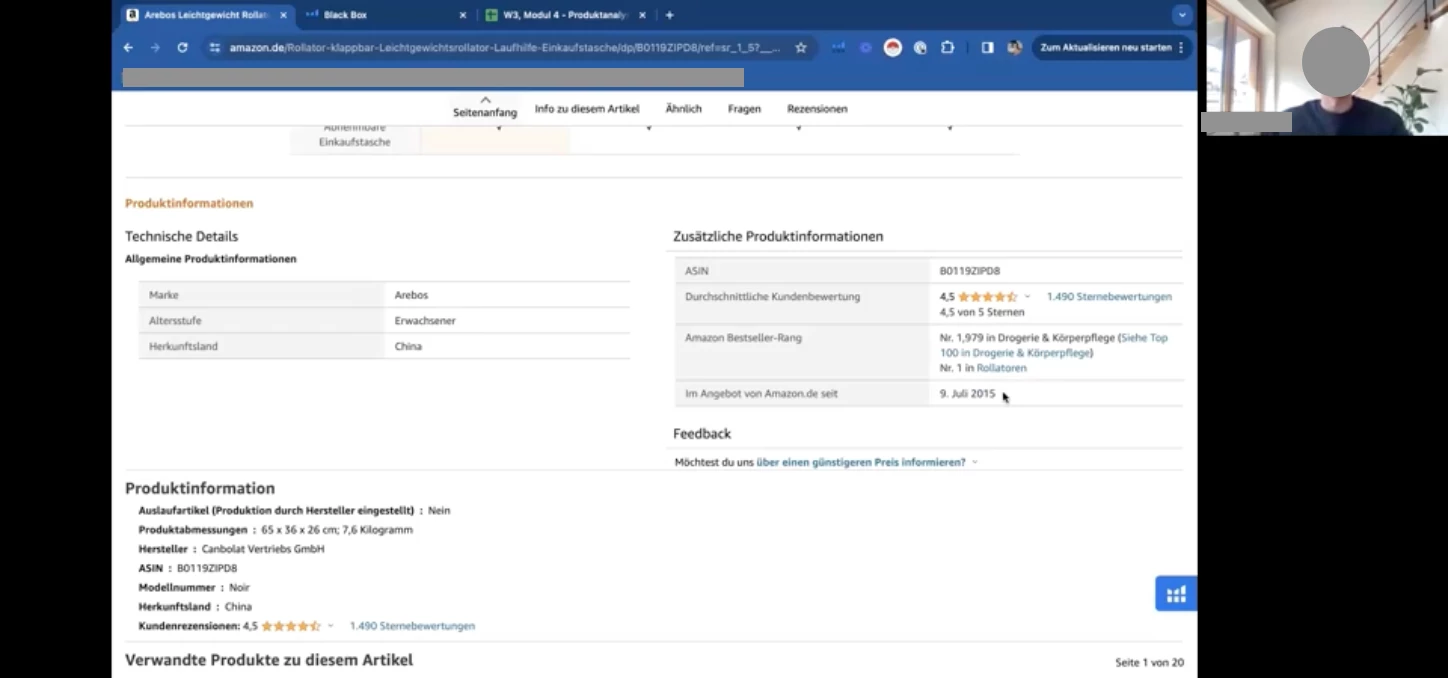This screenshot has width=1448, height=678.
Task: Open the Chrome profile avatar
Action: pos(1014,47)
